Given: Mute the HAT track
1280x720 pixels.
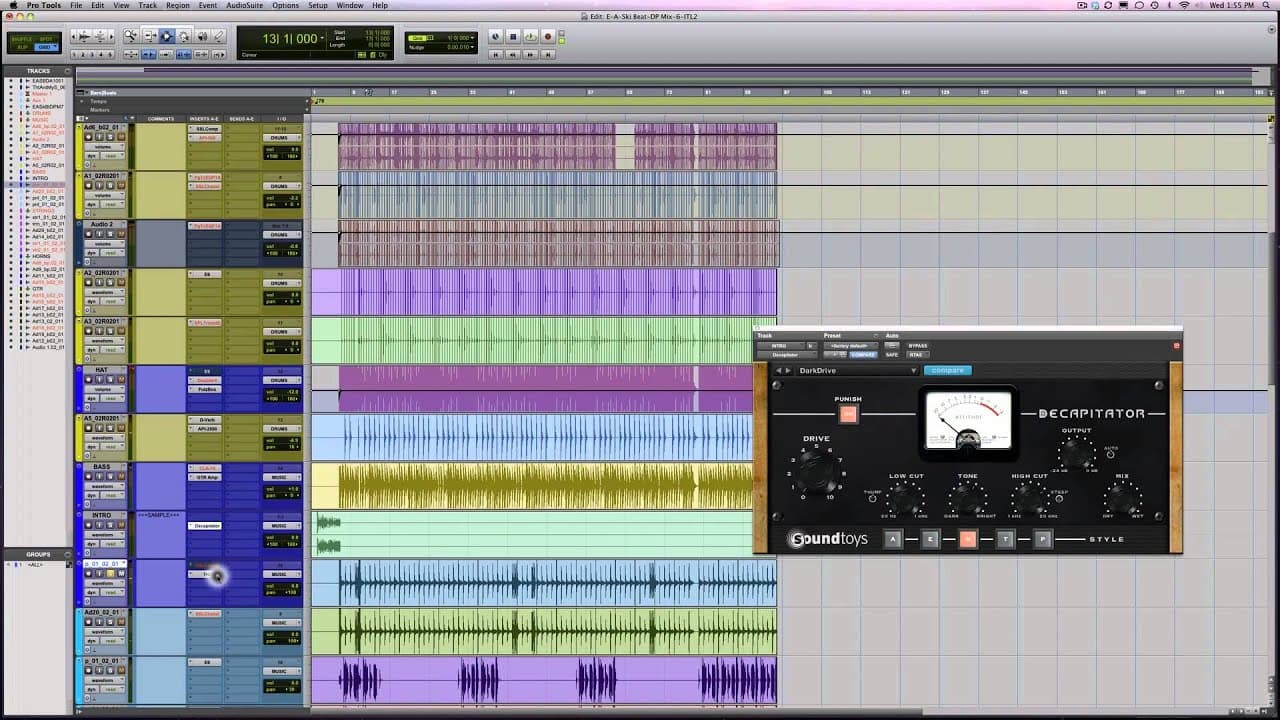Looking at the screenshot, I should (x=121, y=379).
